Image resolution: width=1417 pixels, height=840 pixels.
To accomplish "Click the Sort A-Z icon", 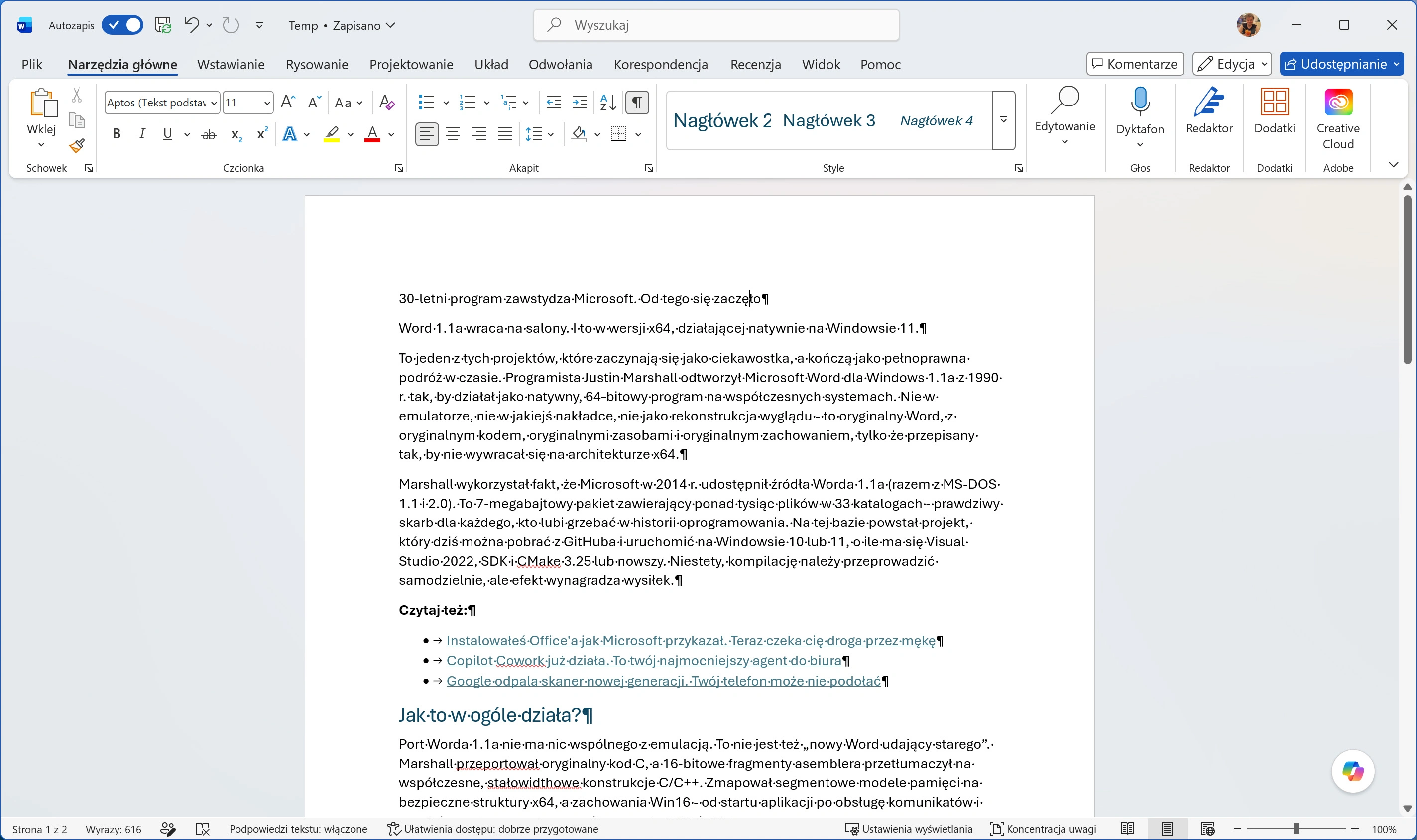I will pyautogui.click(x=608, y=103).
